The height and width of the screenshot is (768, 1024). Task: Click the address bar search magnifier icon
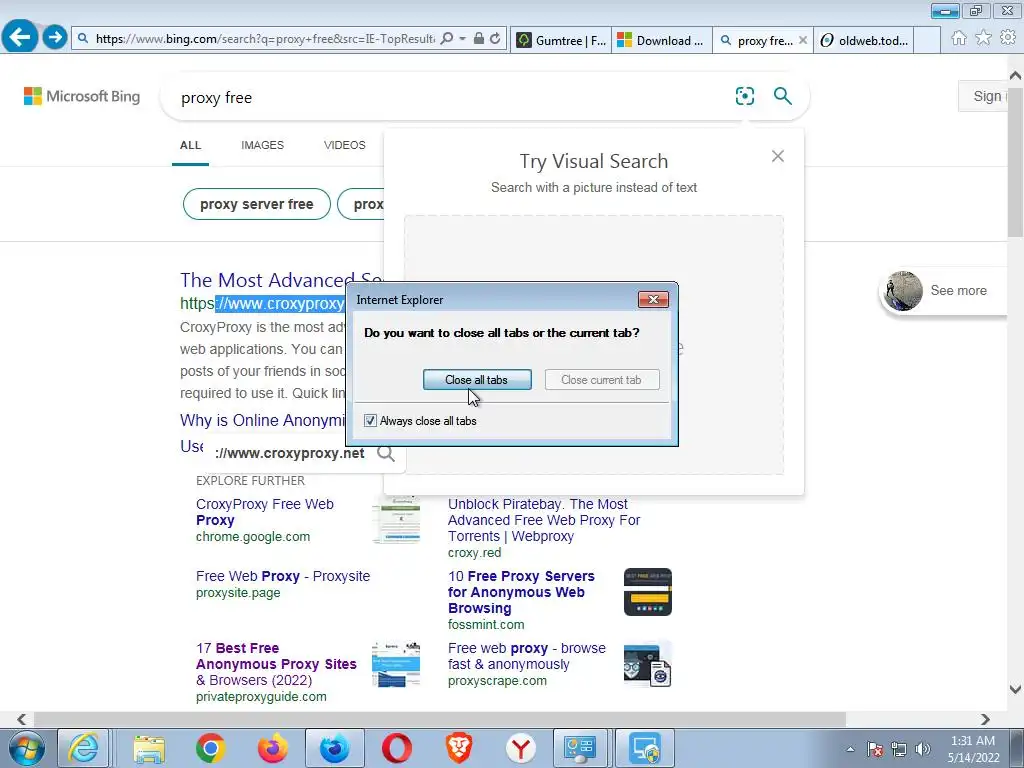(x=447, y=39)
